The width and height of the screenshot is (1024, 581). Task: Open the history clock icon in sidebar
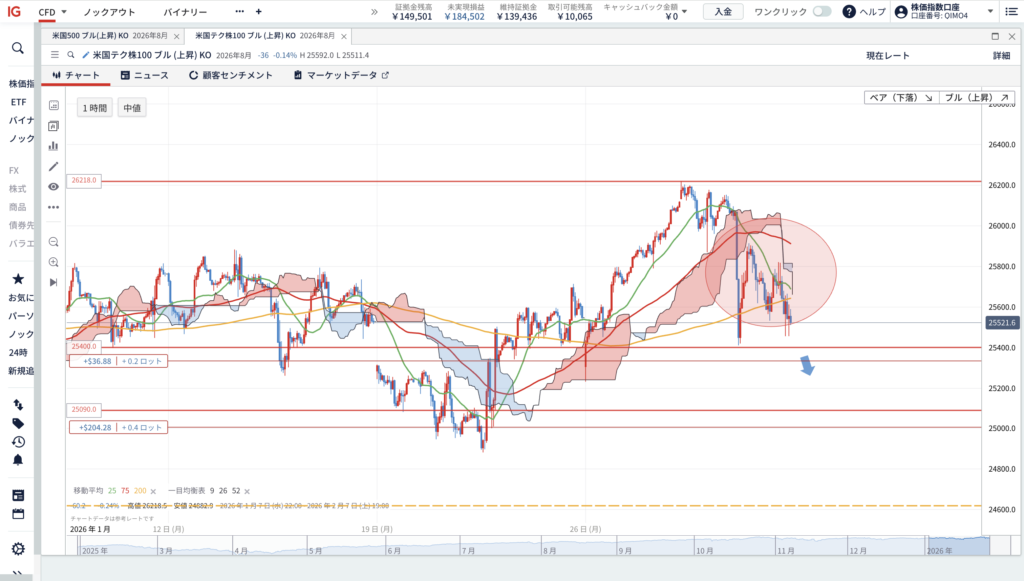pos(18,442)
